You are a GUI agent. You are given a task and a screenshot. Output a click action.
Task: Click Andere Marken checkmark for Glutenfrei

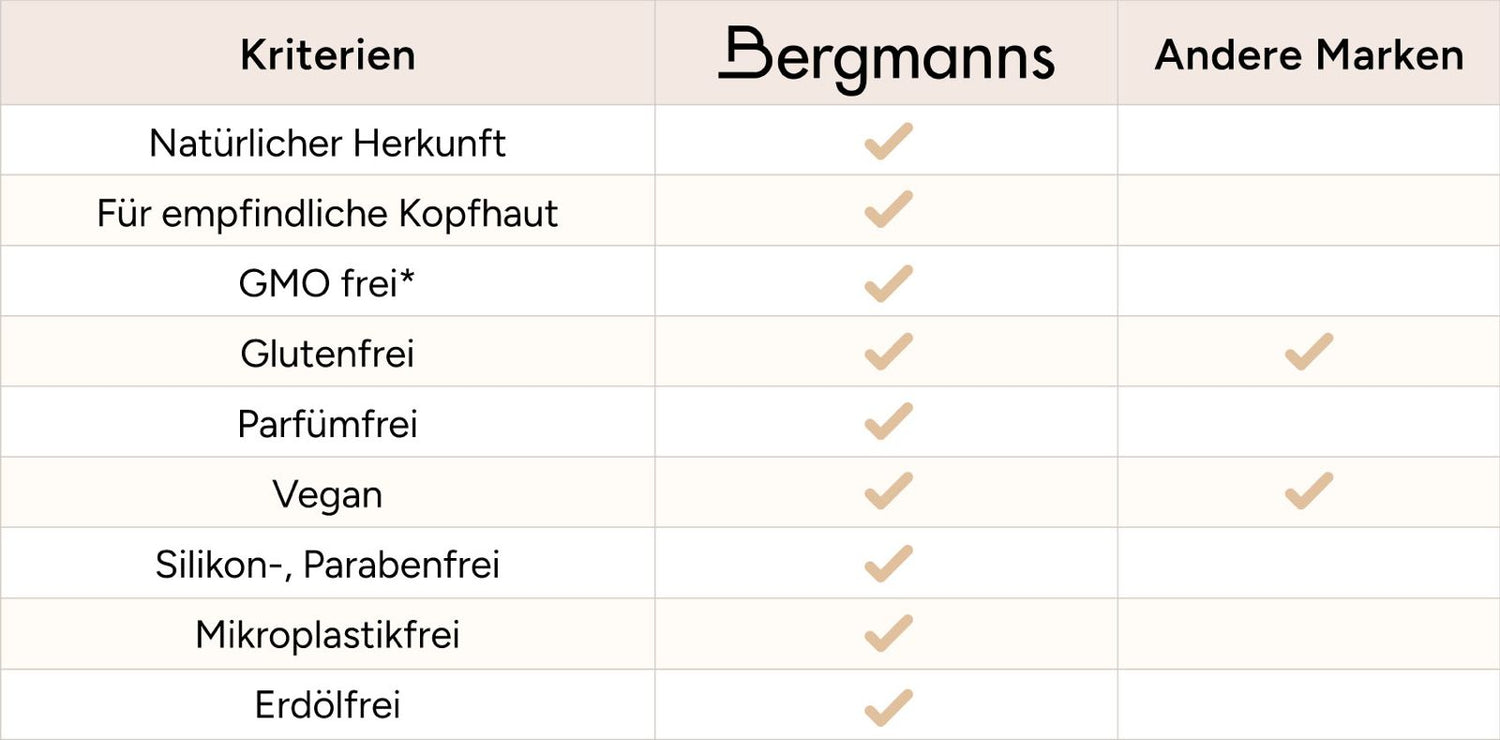(1308, 353)
